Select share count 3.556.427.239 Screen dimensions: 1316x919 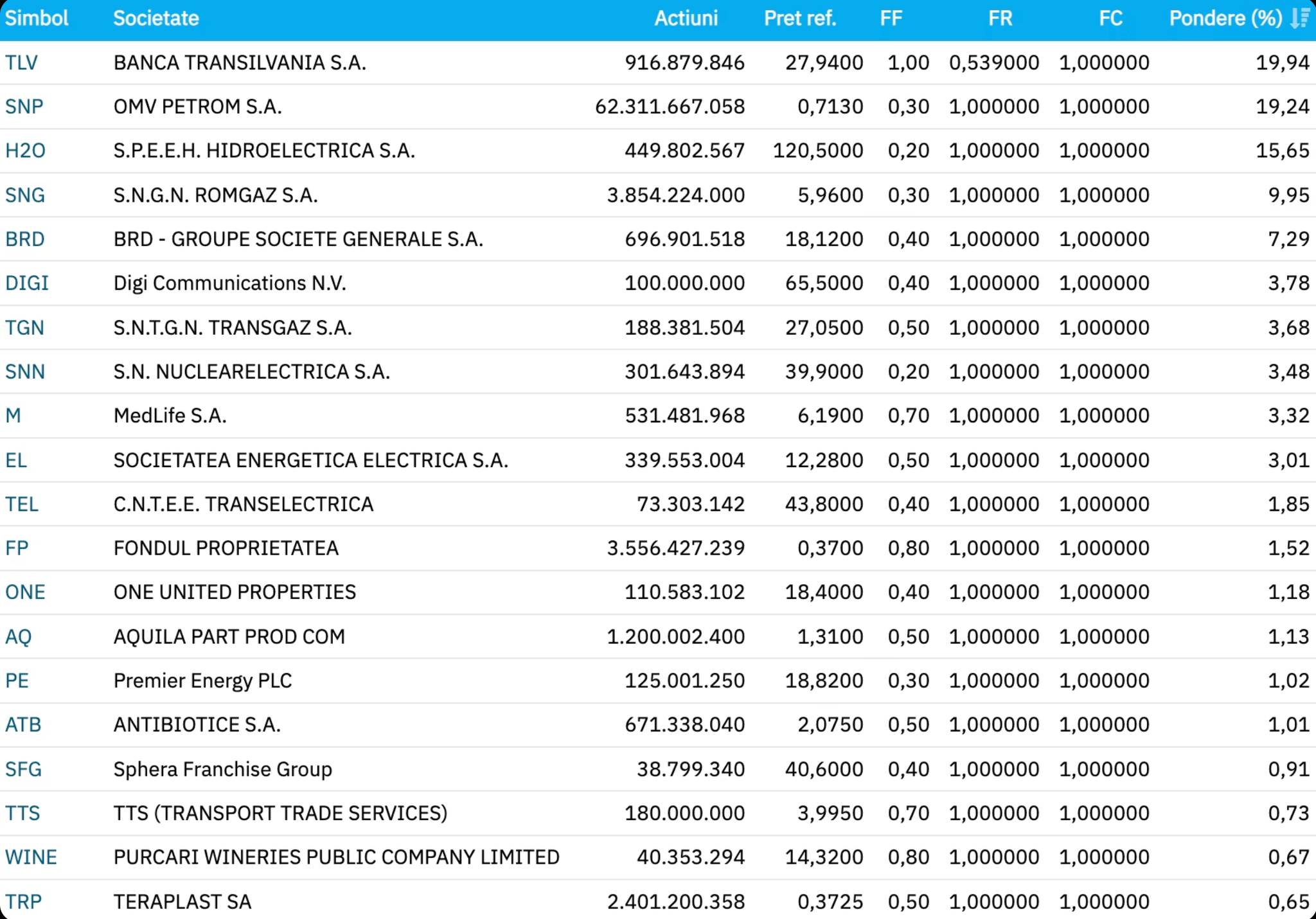point(676,548)
